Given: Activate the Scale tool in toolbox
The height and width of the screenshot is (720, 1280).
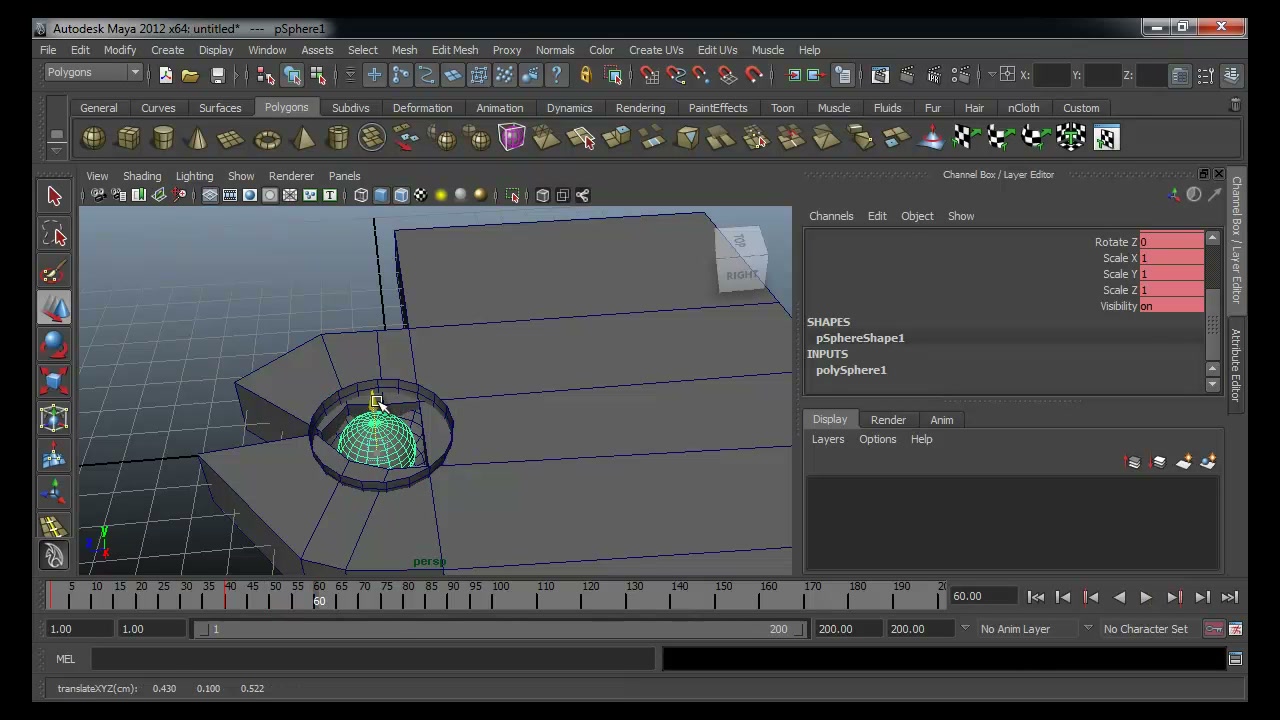Looking at the screenshot, I should click(54, 382).
